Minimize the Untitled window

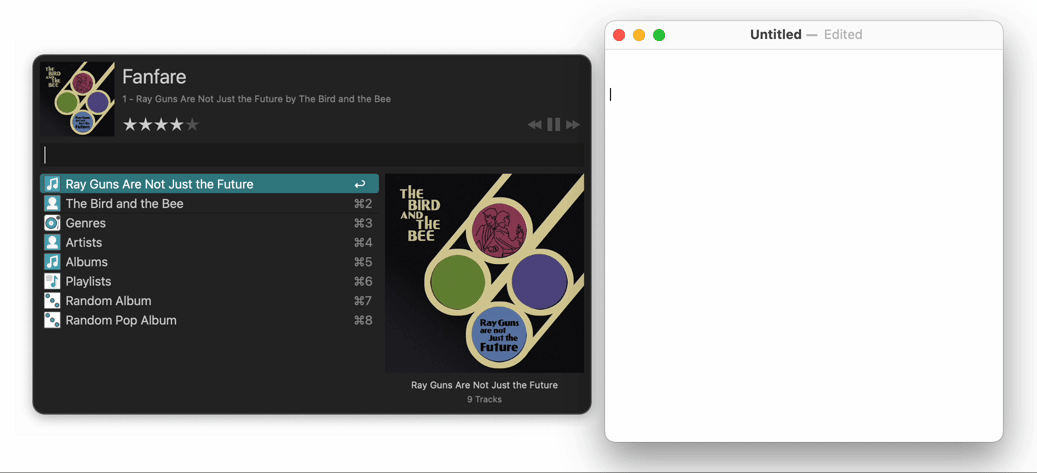pos(639,35)
